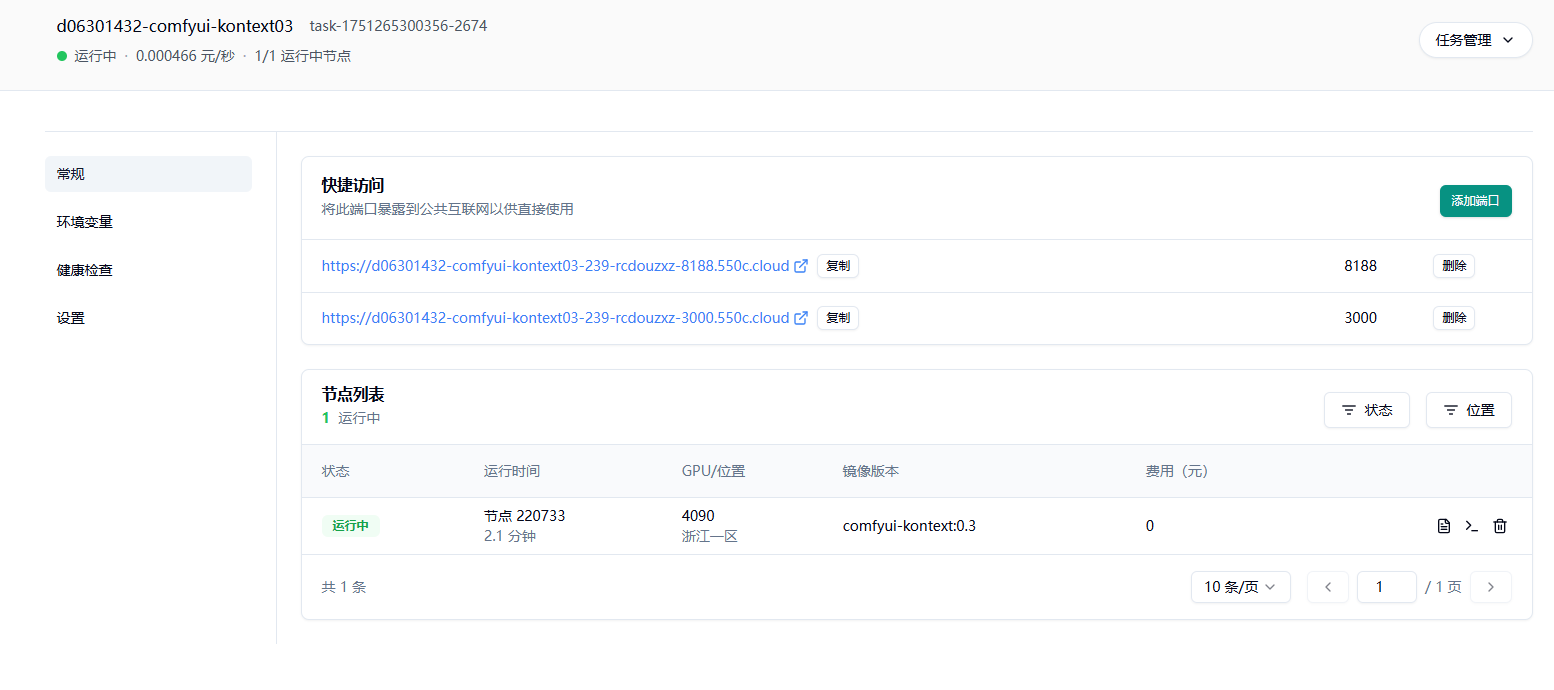Go to next page arrow
The height and width of the screenshot is (690, 1554).
[x=1490, y=587]
